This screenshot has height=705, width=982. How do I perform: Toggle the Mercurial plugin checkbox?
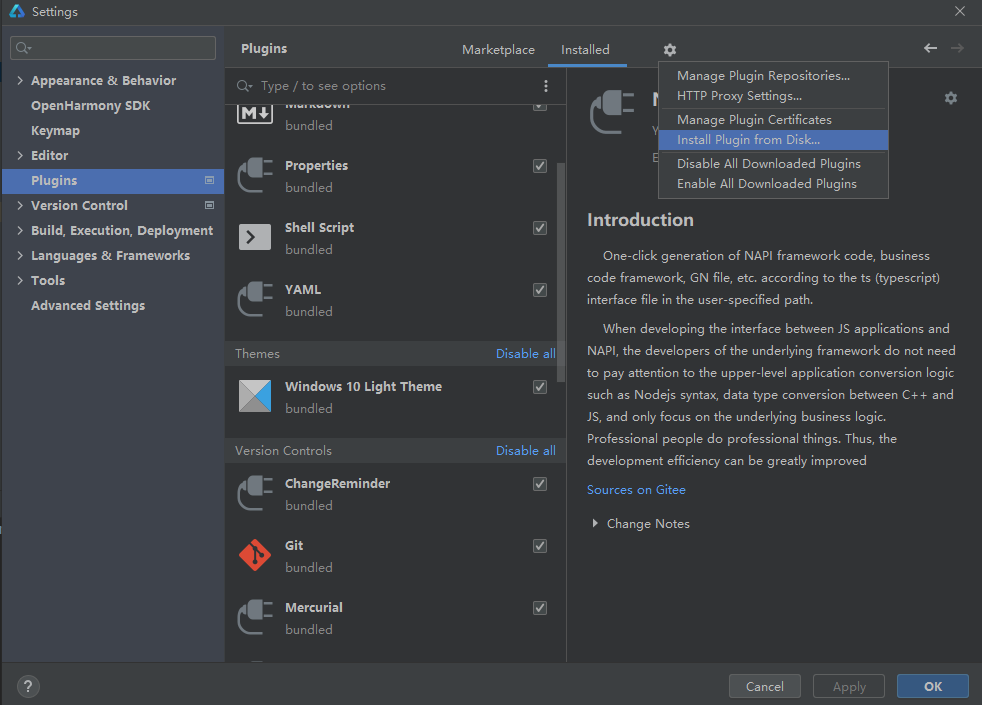coord(539,608)
